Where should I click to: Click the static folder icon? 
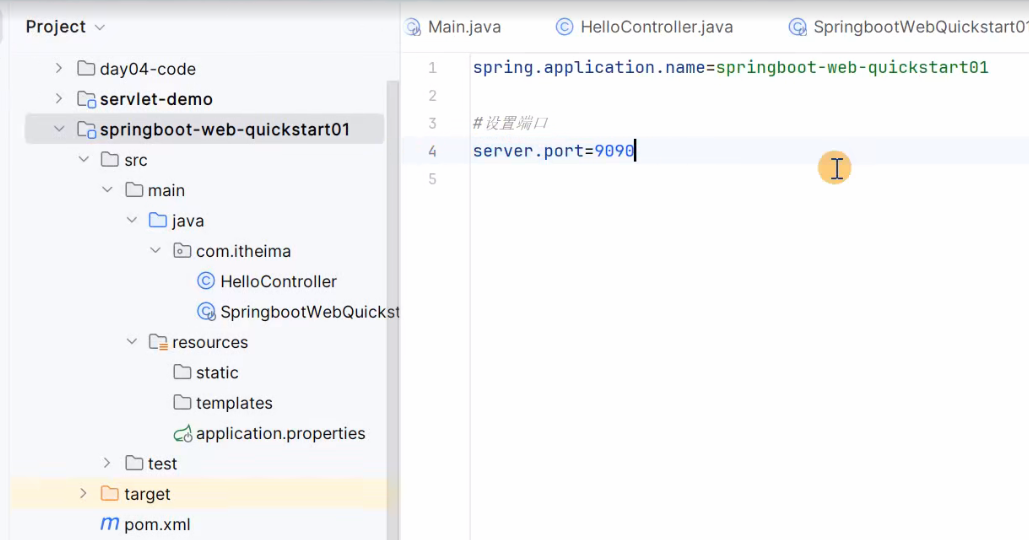pyautogui.click(x=182, y=372)
